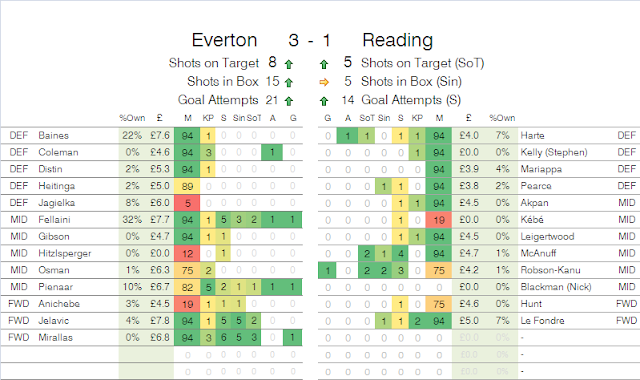Click Baines's £7.6 price cell
Screen dimensions: 640x380
pyautogui.click(x=160, y=136)
